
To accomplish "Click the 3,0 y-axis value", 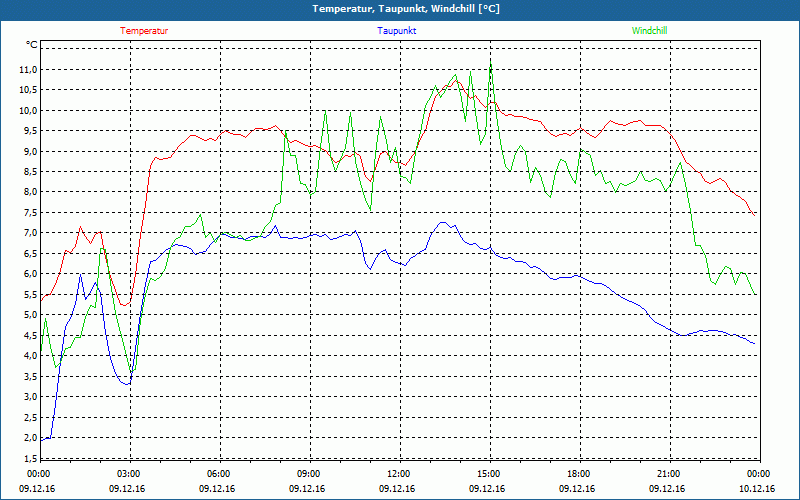I will pyautogui.click(x=30, y=397).
